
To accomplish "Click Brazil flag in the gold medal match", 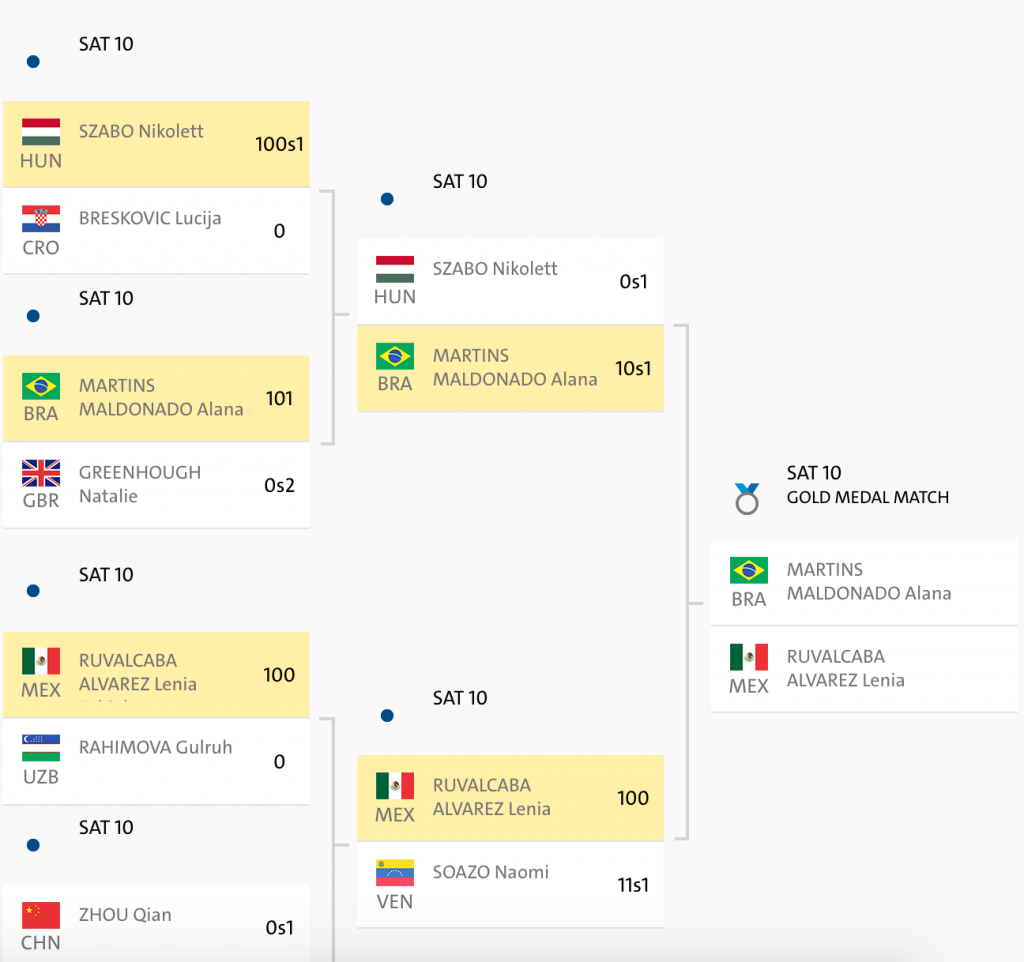I will point(749,570).
